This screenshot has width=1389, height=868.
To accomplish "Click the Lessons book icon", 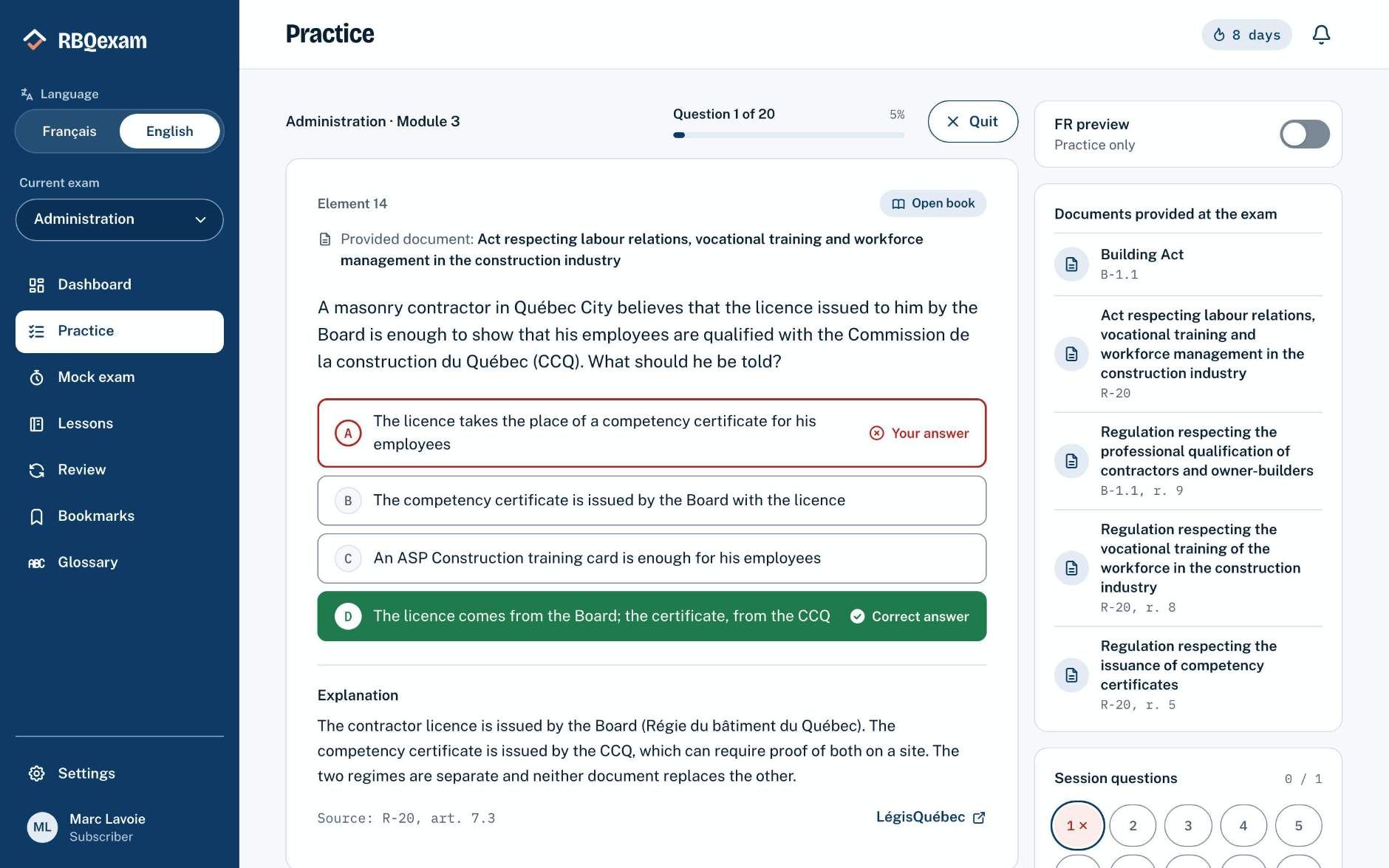I will click(x=36, y=424).
